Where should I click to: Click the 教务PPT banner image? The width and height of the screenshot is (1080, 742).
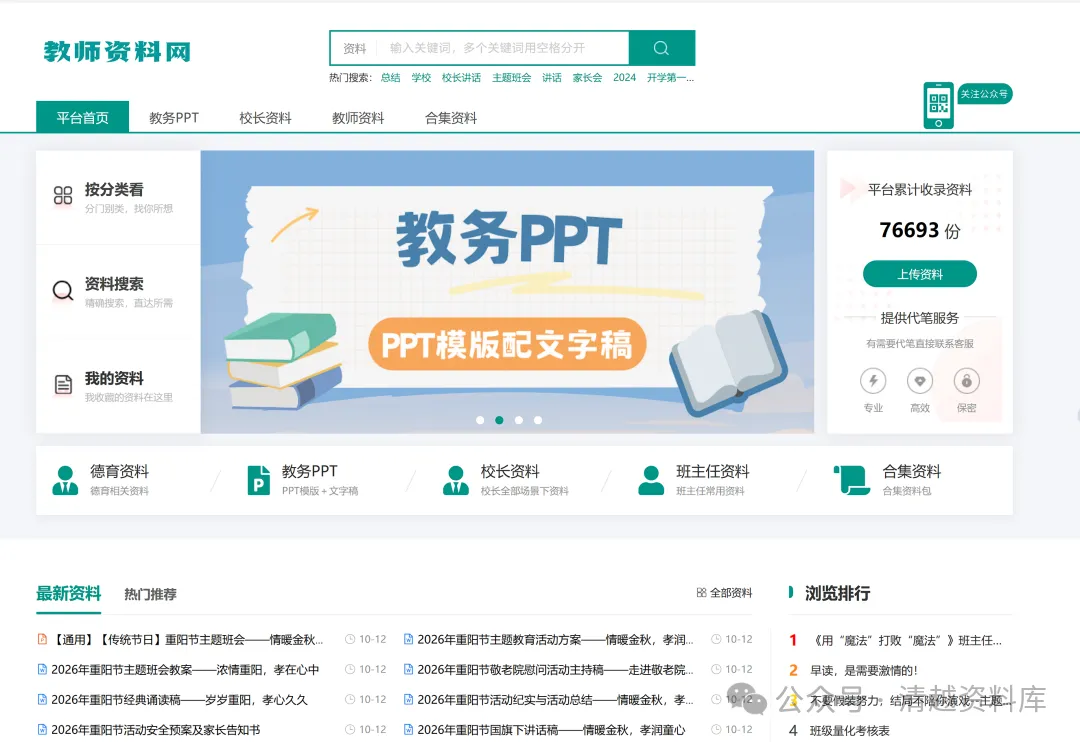coord(507,292)
